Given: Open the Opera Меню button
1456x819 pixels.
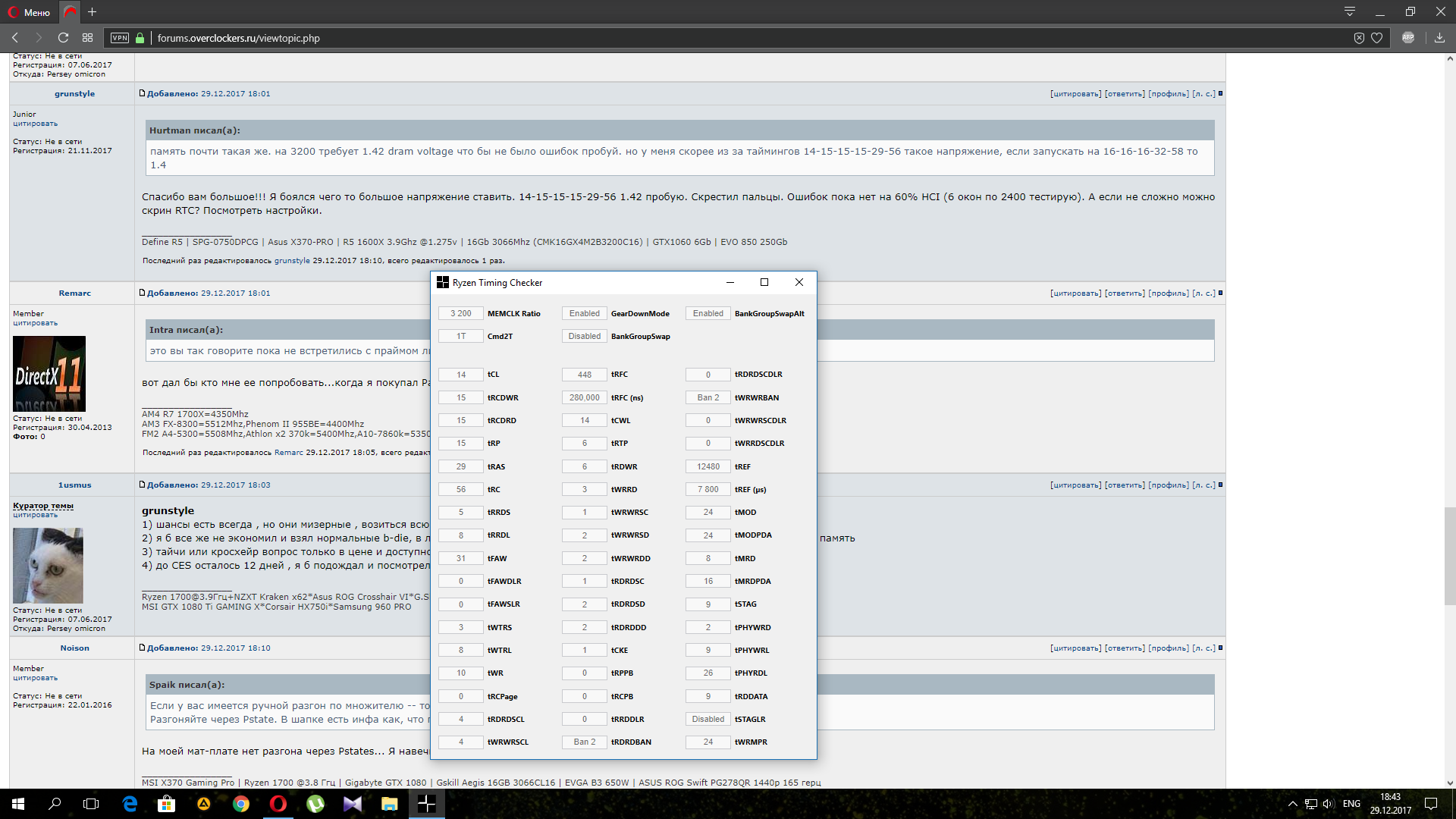Looking at the screenshot, I should [x=29, y=12].
